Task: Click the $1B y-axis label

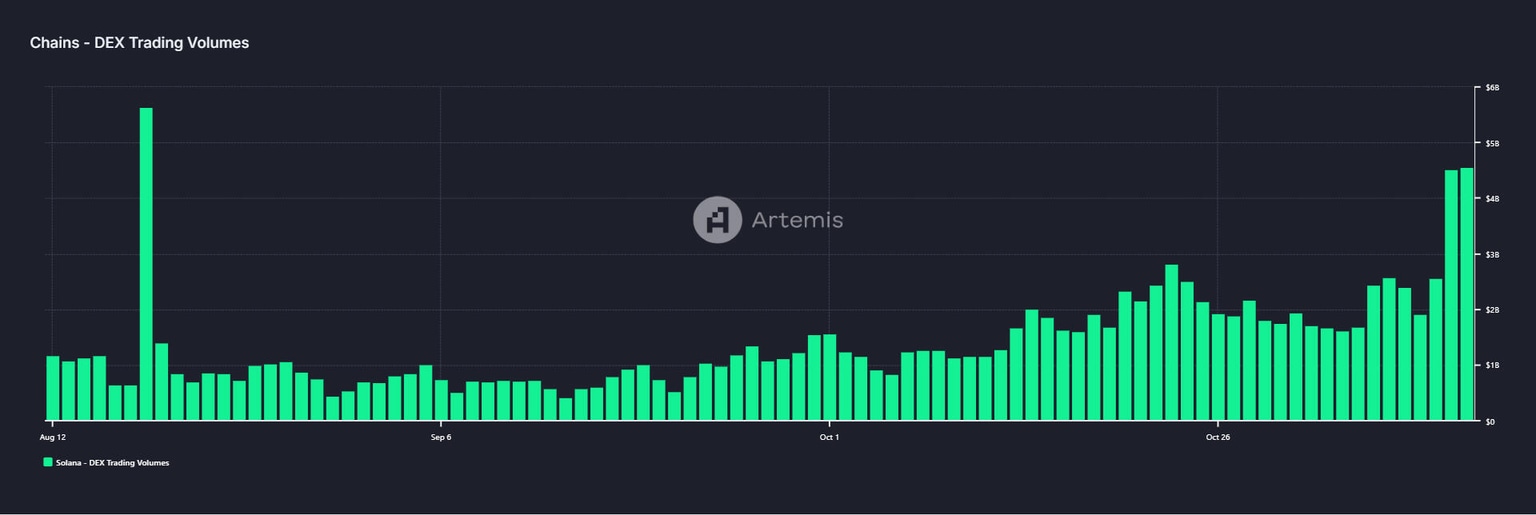Action: pos(1492,366)
